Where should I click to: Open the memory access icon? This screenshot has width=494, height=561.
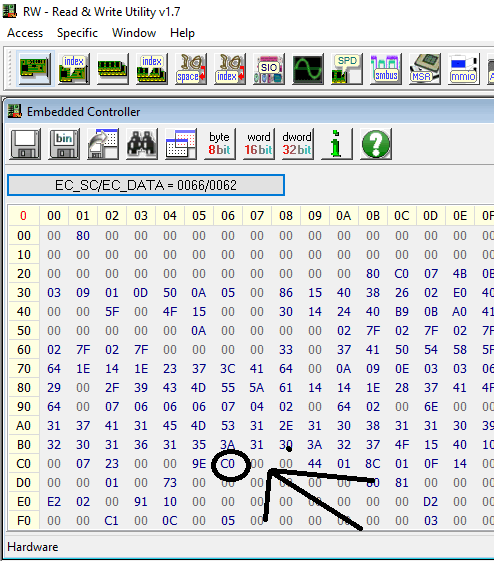pos(113,69)
